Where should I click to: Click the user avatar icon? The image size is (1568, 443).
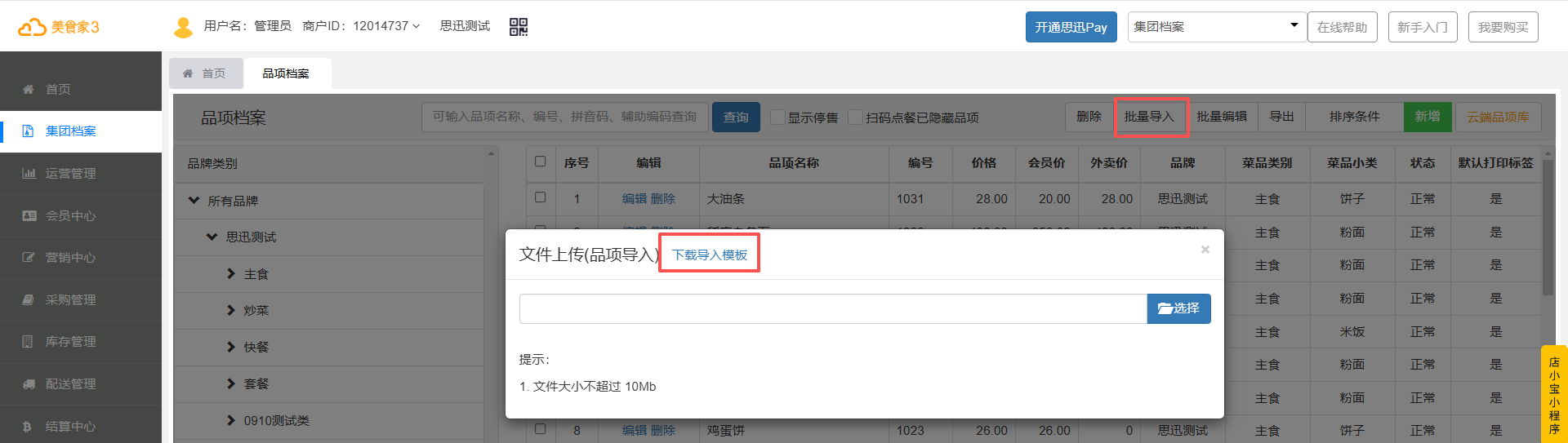pyautogui.click(x=183, y=27)
